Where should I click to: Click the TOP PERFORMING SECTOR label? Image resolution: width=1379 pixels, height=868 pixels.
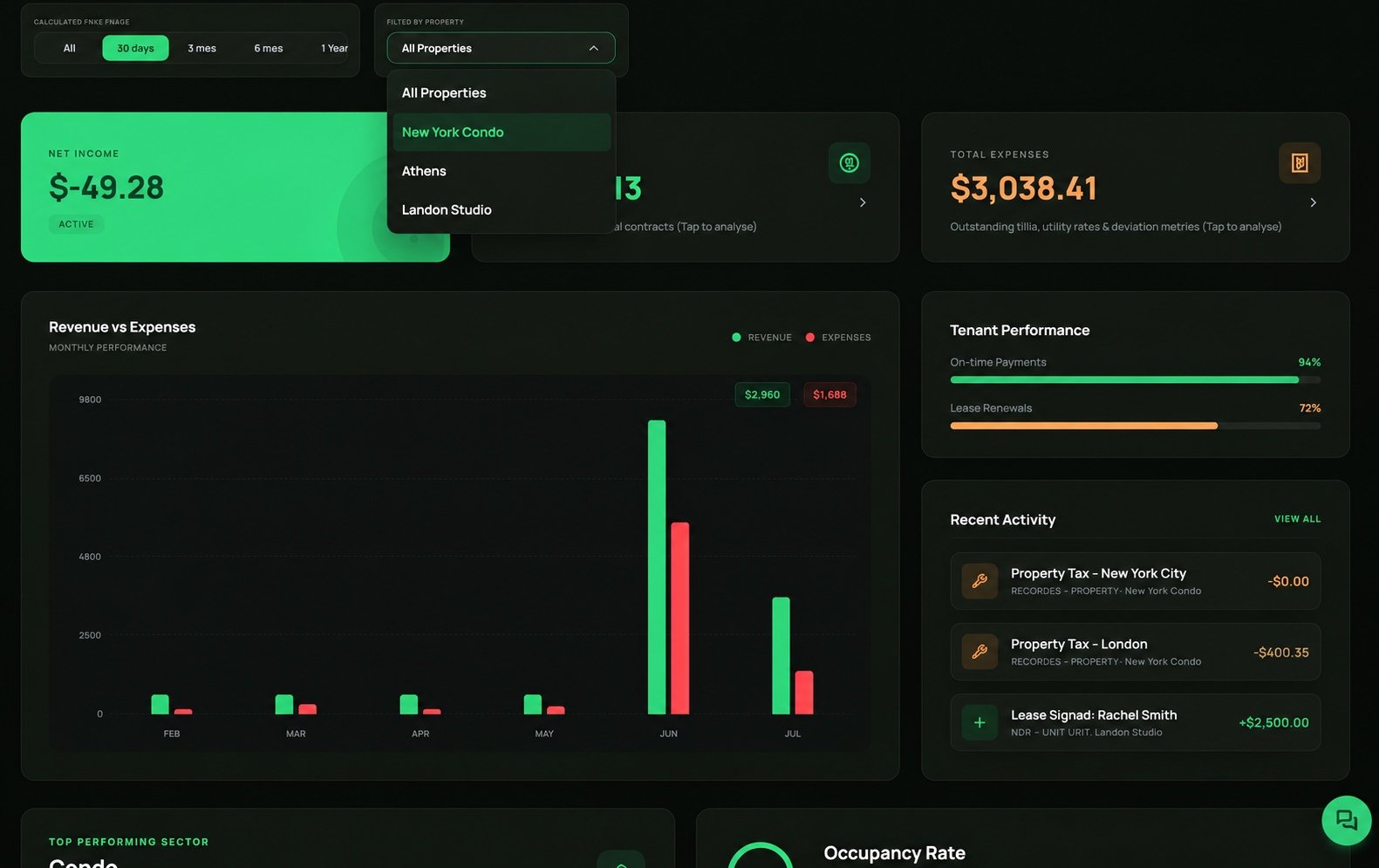[x=129, y=842]
